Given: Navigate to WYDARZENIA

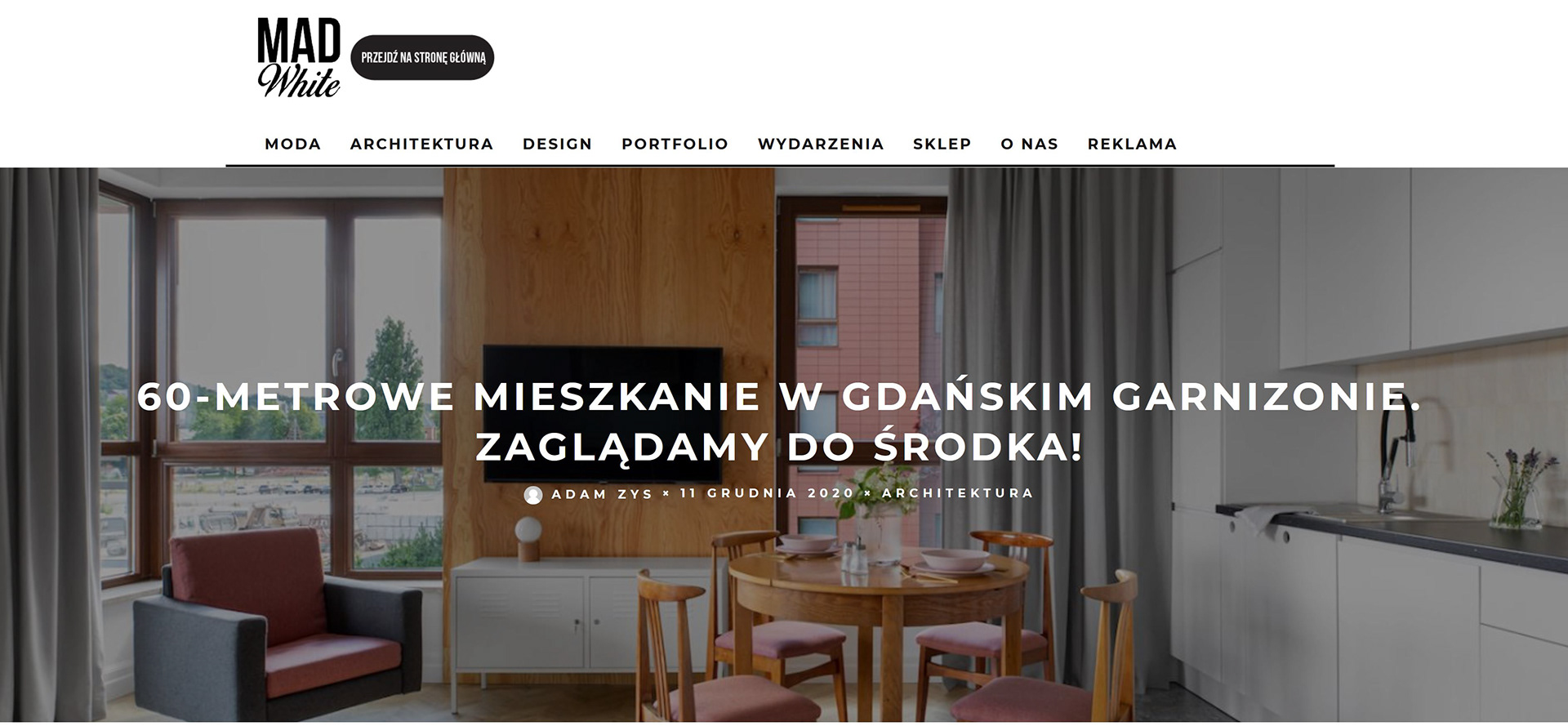Looking at the screenshot, I should [x=821, y=144].
